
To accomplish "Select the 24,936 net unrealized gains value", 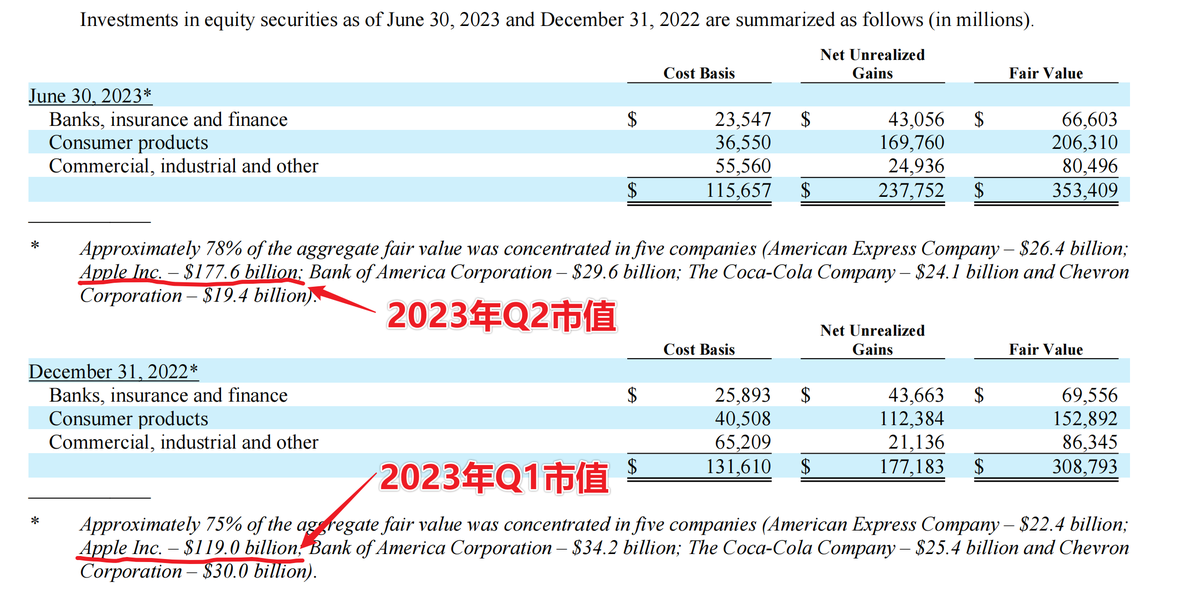I will [x=916, y=167].
